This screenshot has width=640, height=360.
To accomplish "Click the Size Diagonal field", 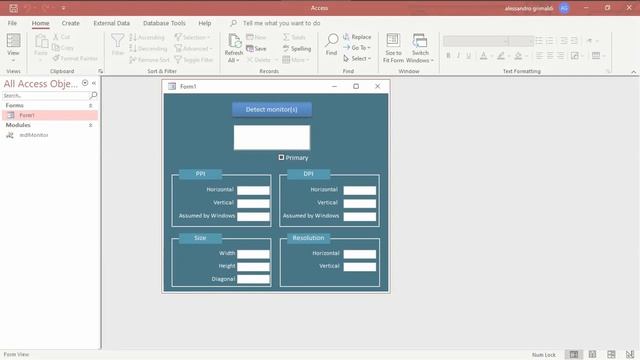I will tap(253, 279).
